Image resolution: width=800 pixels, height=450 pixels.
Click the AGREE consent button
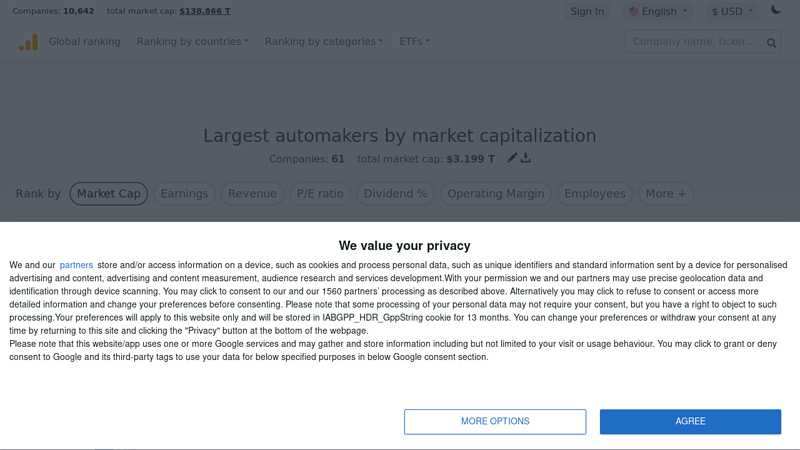pyautogui.click(x=690, y=421)
